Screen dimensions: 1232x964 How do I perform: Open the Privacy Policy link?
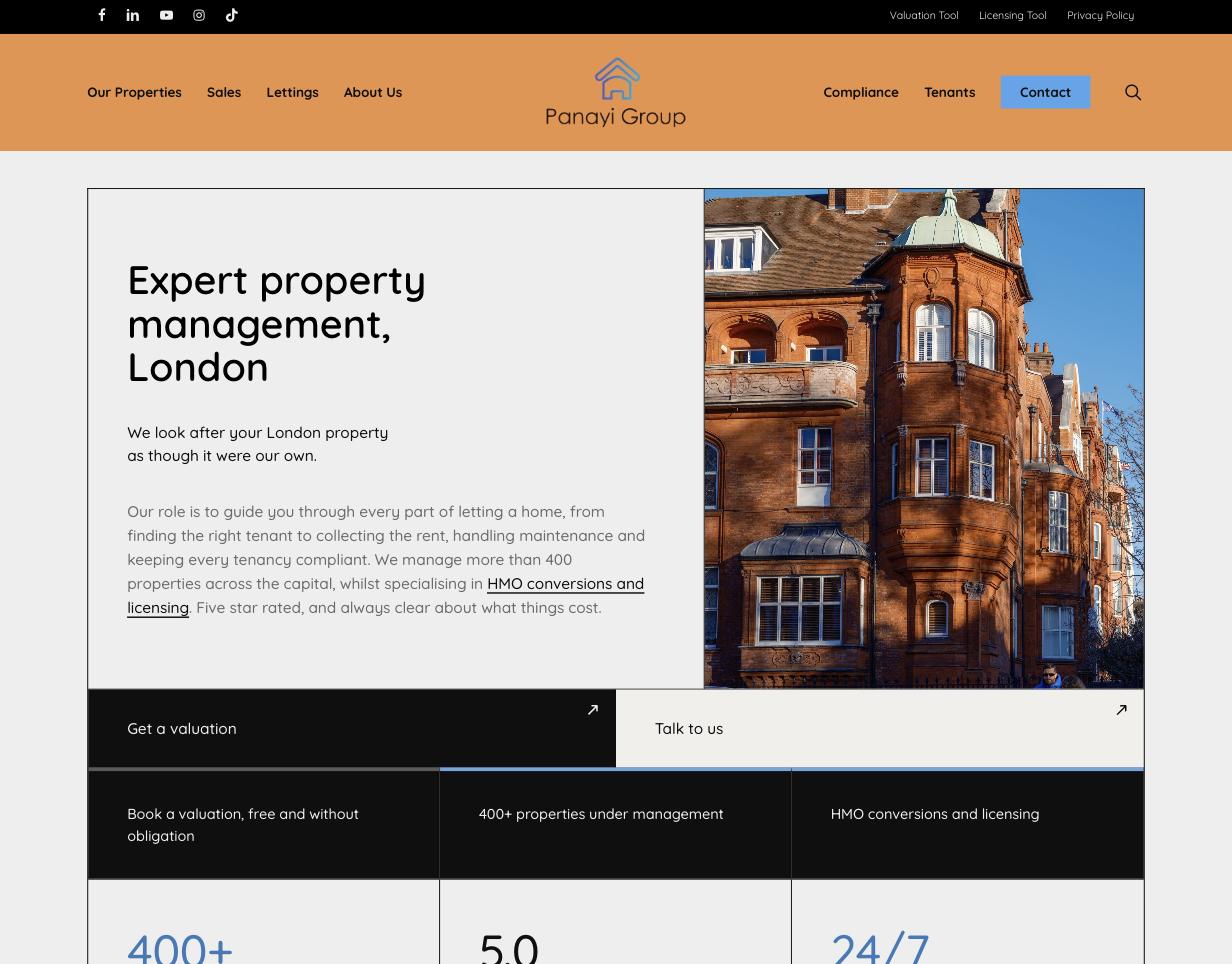coord(1100,15)
